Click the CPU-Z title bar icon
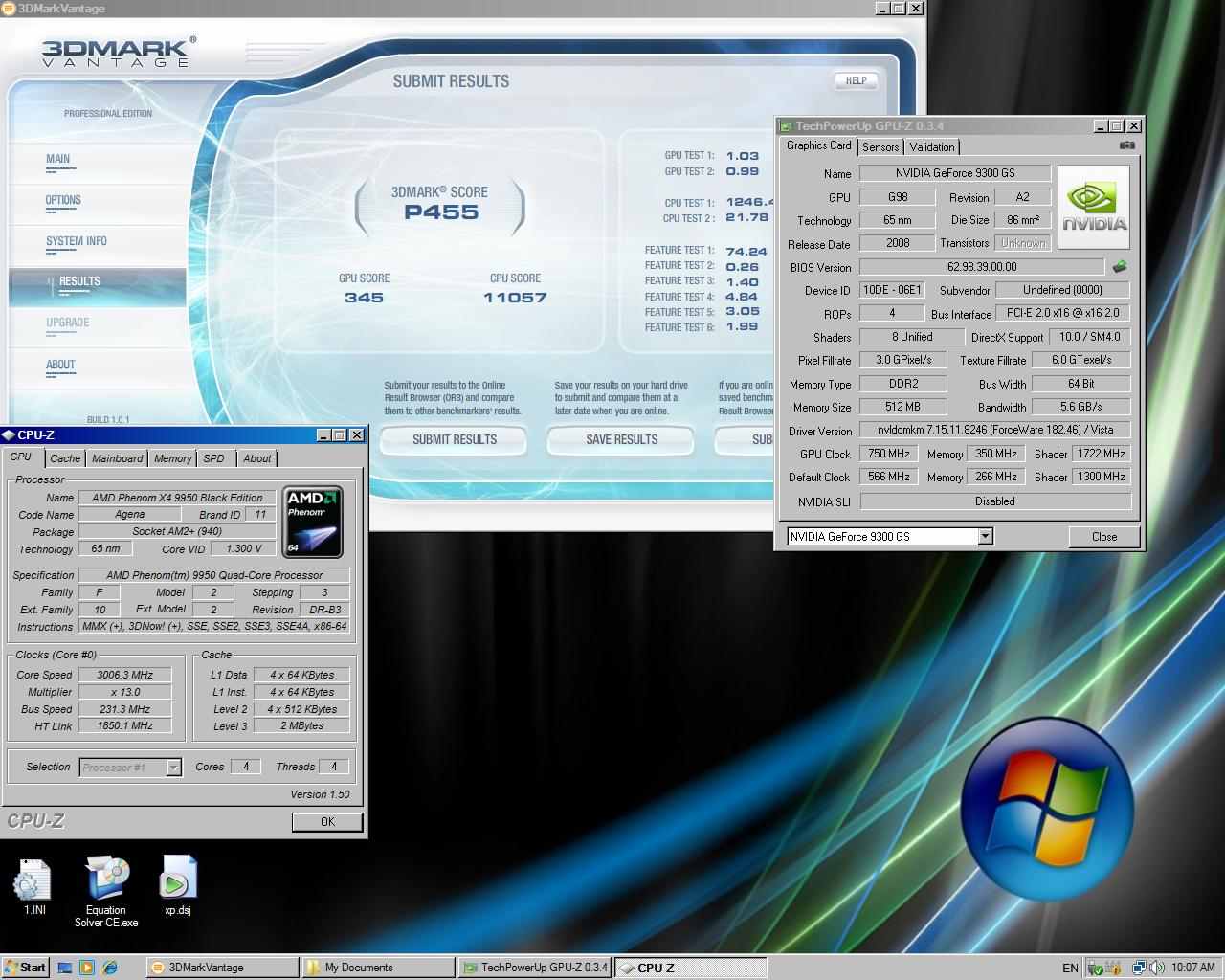The height and width of the screenshot is (980, 1225). (9, 434)
